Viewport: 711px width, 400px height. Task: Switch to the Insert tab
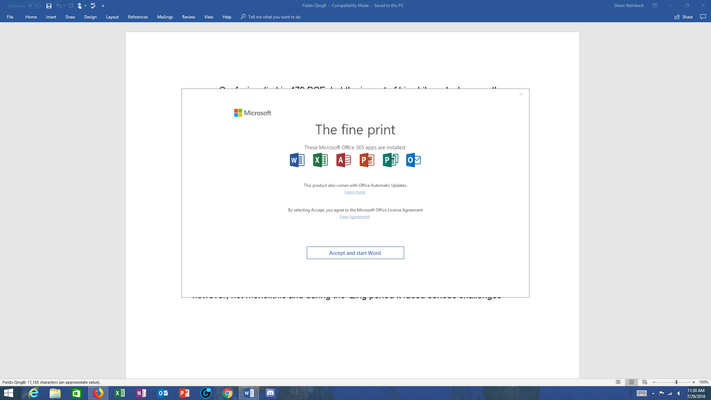(x=51, y=17)
